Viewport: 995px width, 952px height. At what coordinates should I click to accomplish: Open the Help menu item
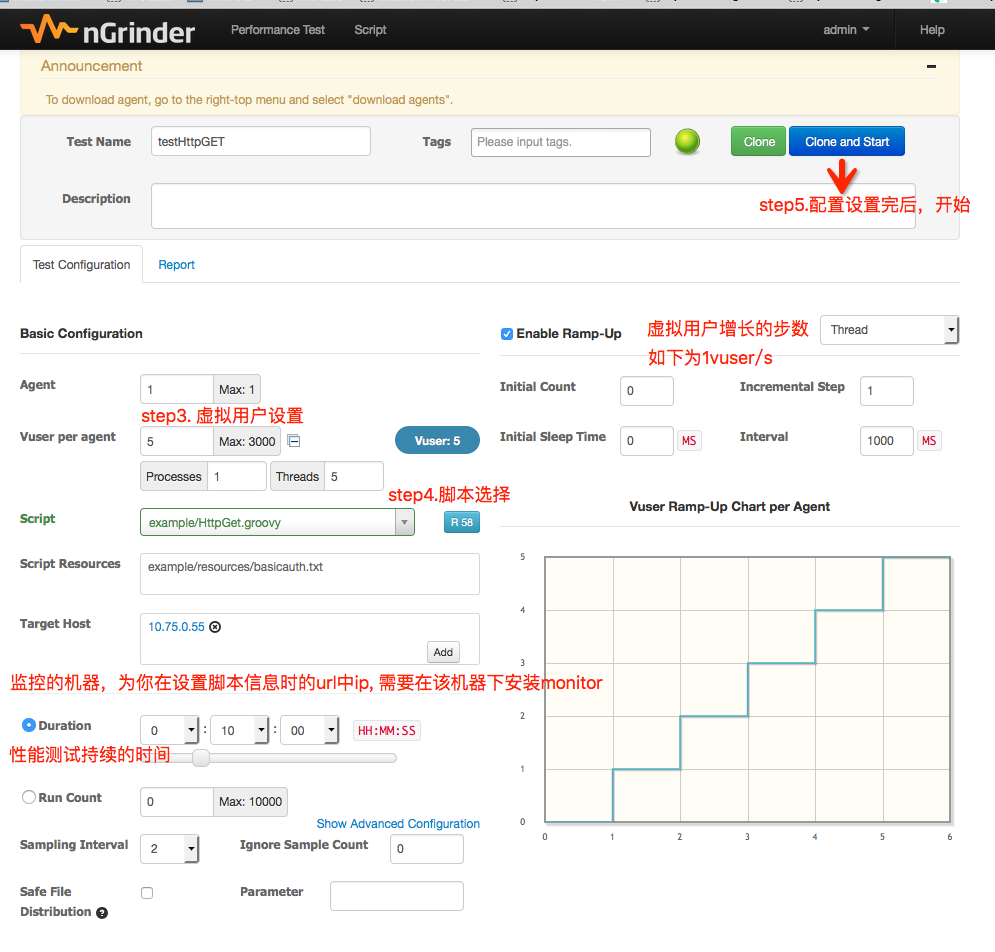pyautogui.click(x=932, y=30)
